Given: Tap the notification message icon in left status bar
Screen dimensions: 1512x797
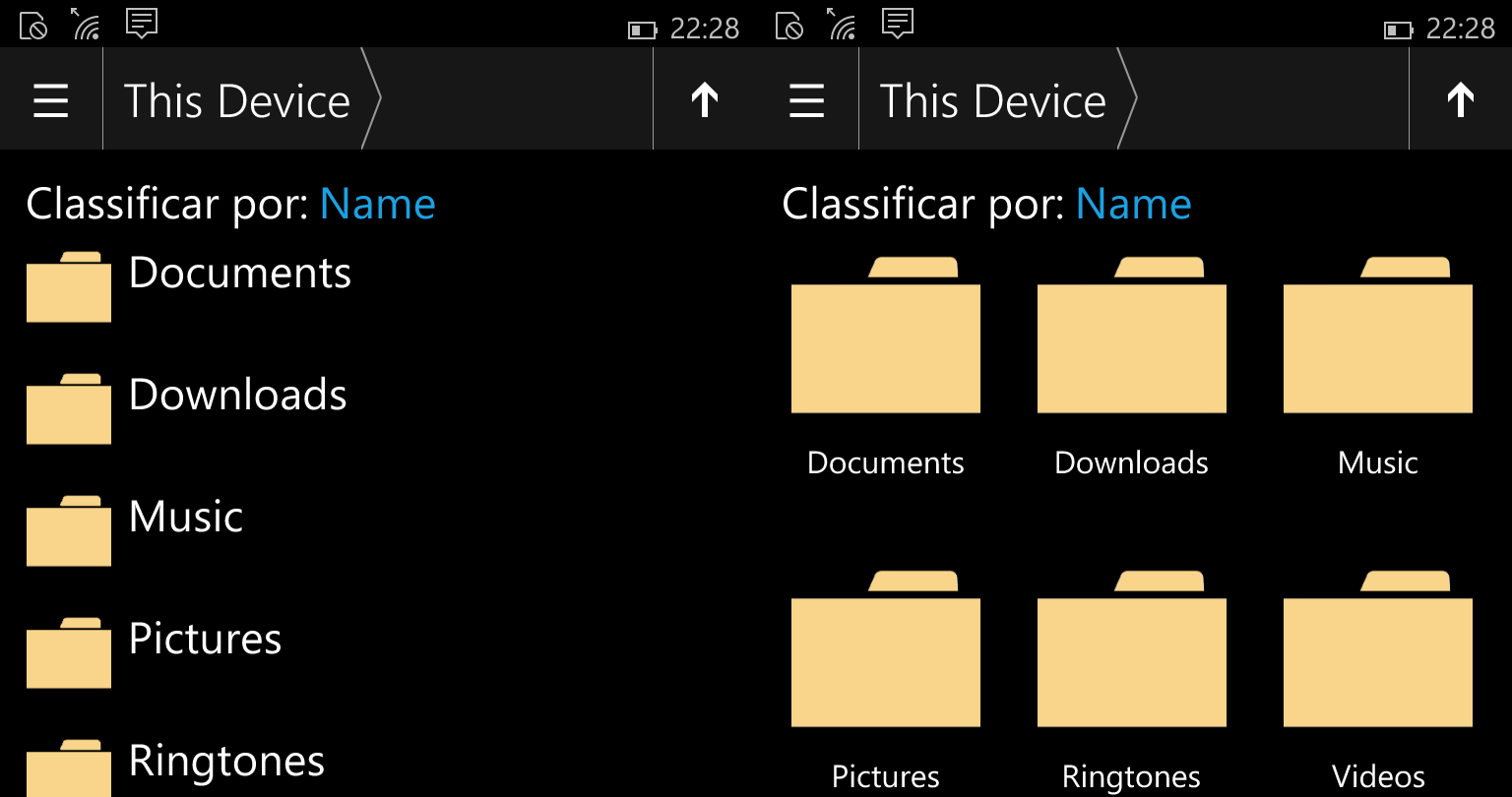Looking at the screenshot, I should click(x=143, y=24).
